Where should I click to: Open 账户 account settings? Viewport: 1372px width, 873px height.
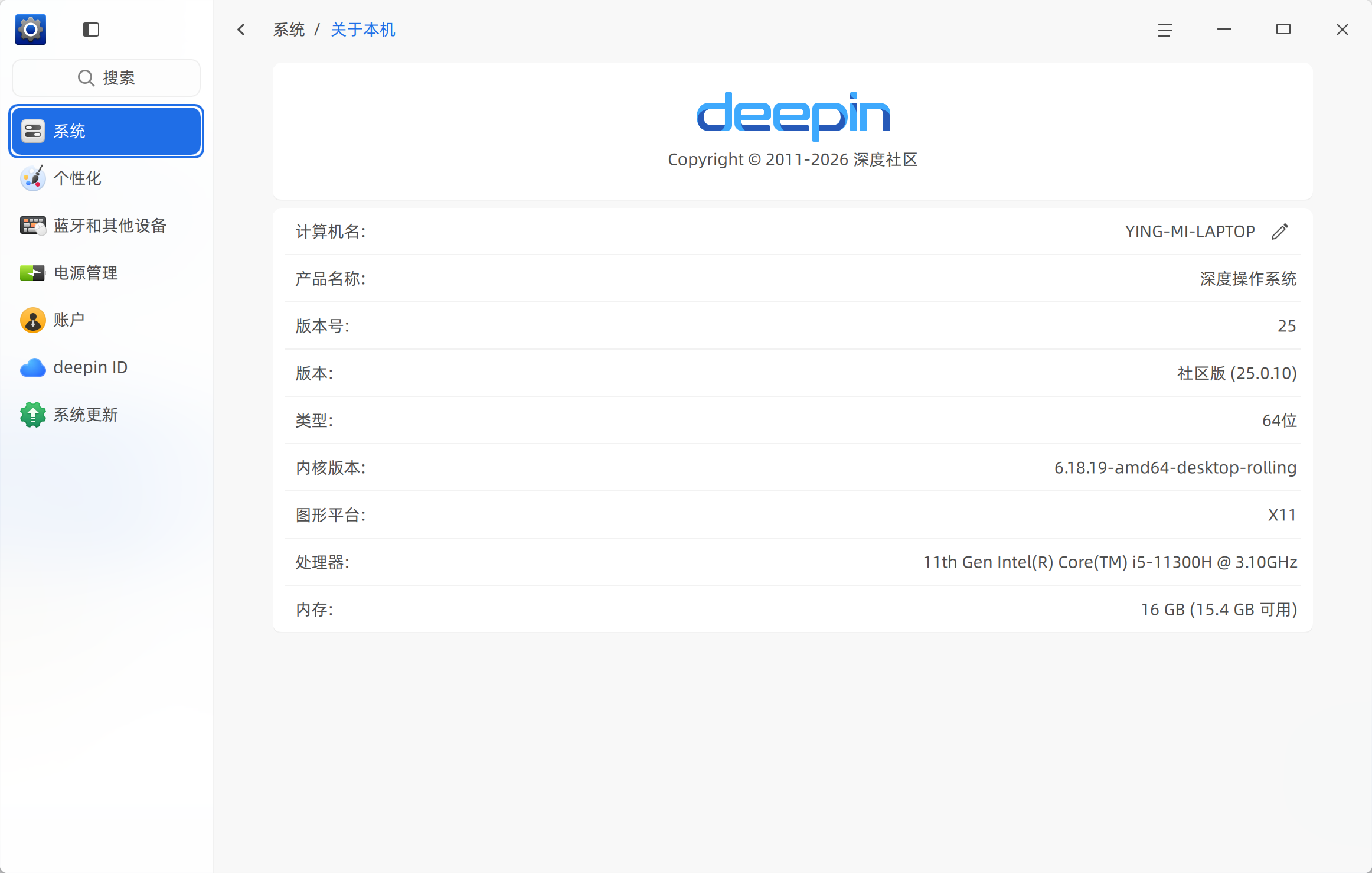coord(68,320)
